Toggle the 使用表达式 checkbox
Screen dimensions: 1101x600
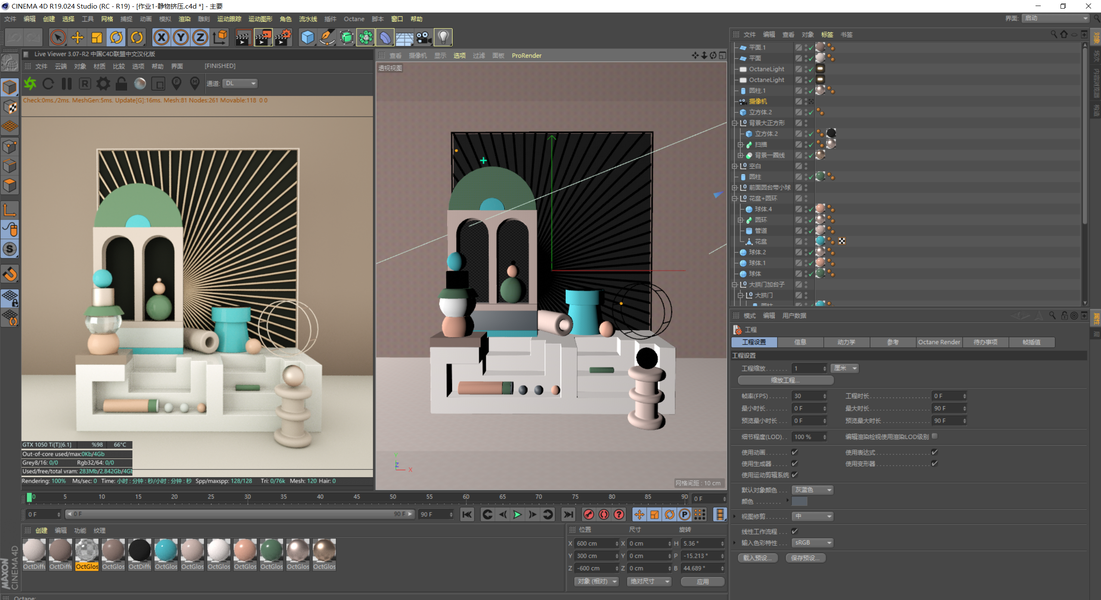[935, 452]
